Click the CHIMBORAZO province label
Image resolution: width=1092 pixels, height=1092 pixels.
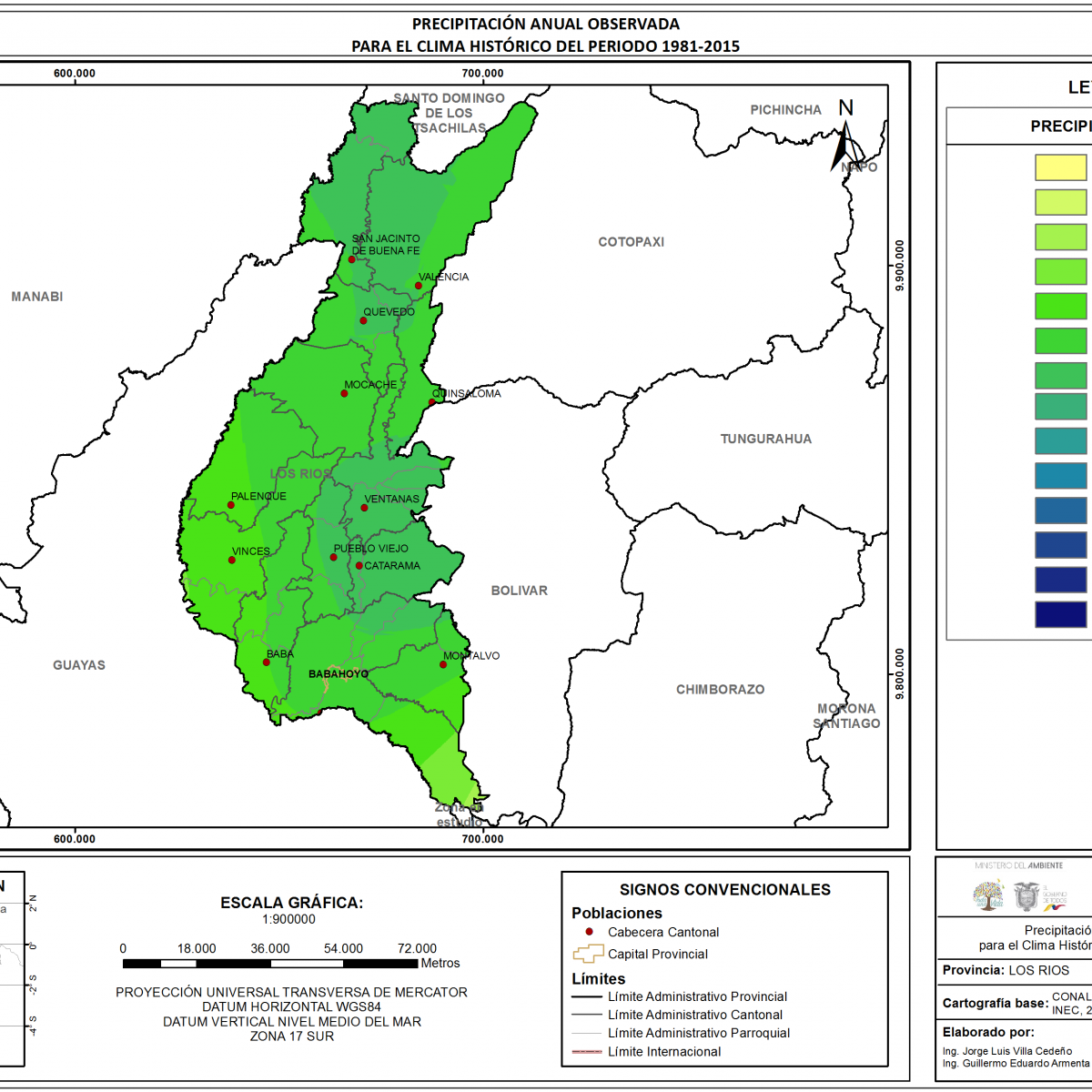coord(721,690)
